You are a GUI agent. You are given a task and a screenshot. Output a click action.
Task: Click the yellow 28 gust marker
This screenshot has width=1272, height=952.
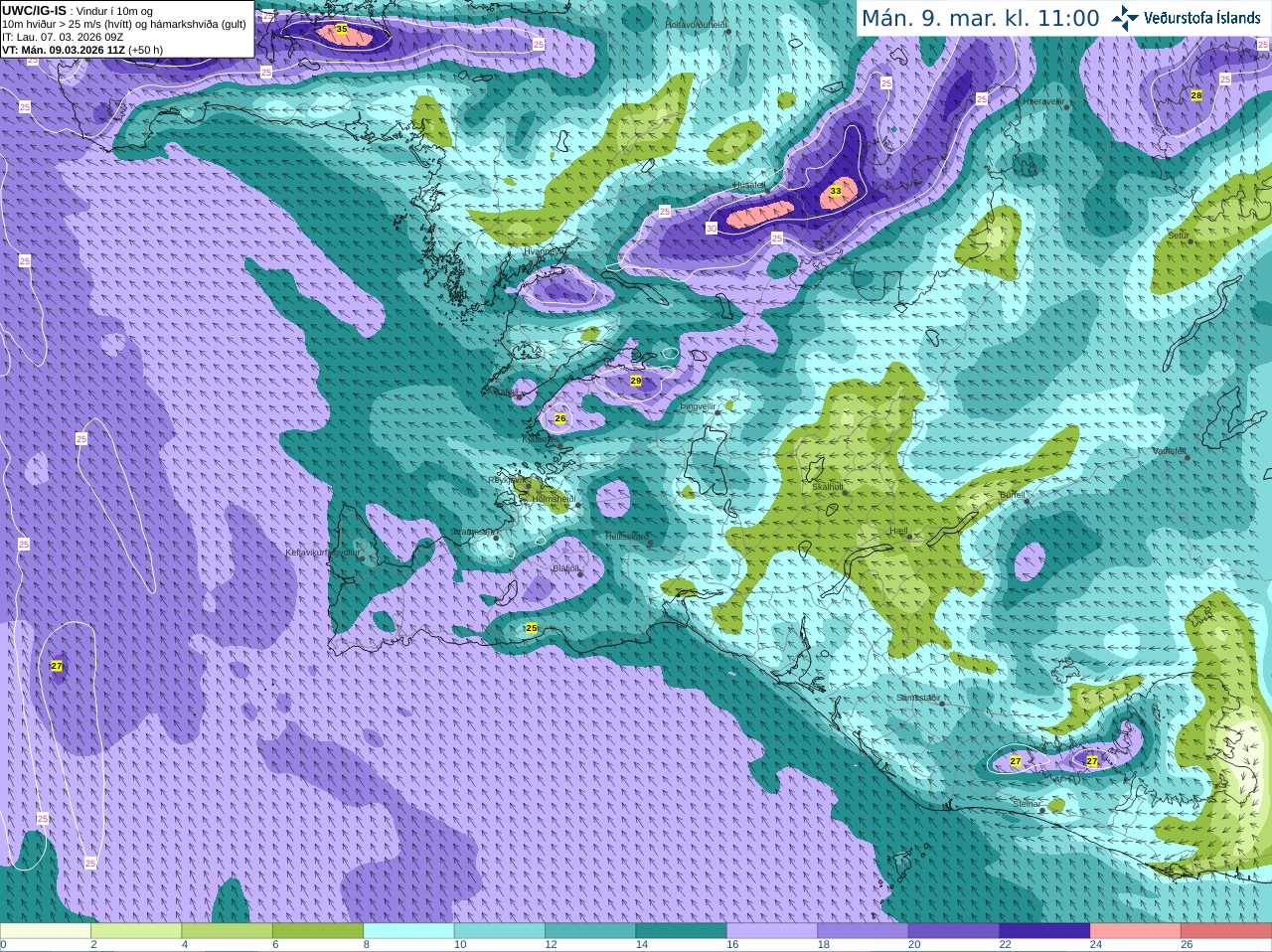1196,95
